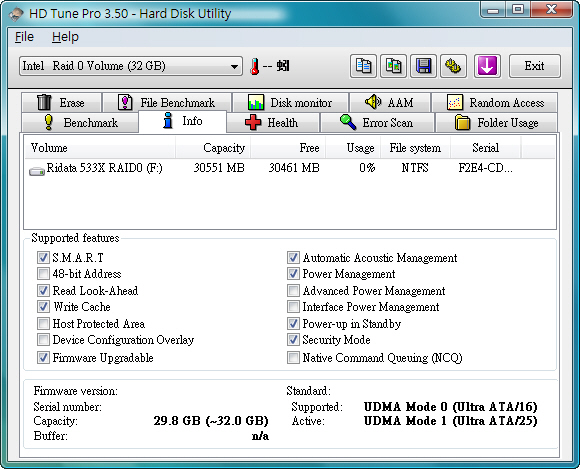Screen dimensions: 580x469
Task: Switch to the Error Scan tab
Action: point(377,122)
